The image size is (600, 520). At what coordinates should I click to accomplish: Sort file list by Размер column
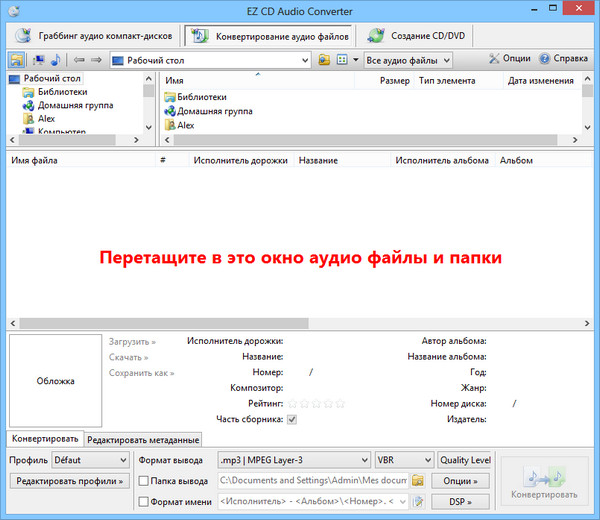(x=384, y=81)
